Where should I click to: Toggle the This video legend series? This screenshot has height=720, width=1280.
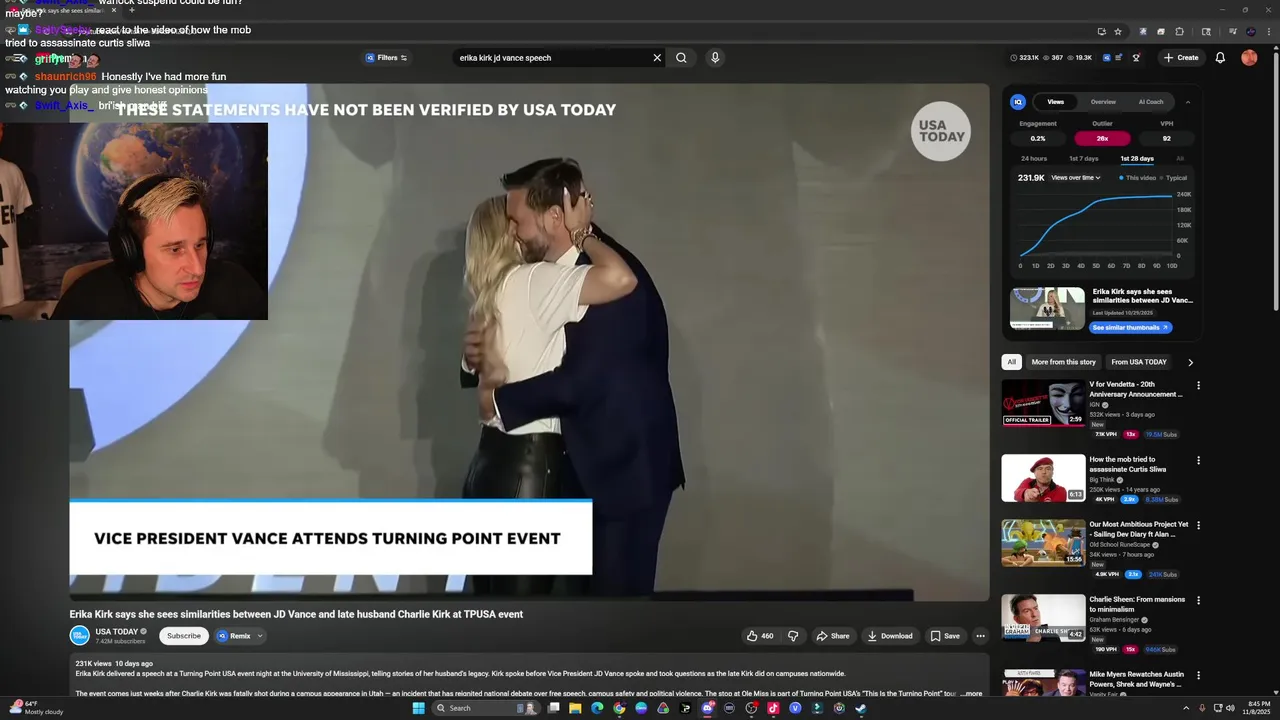coord(1137,178)
